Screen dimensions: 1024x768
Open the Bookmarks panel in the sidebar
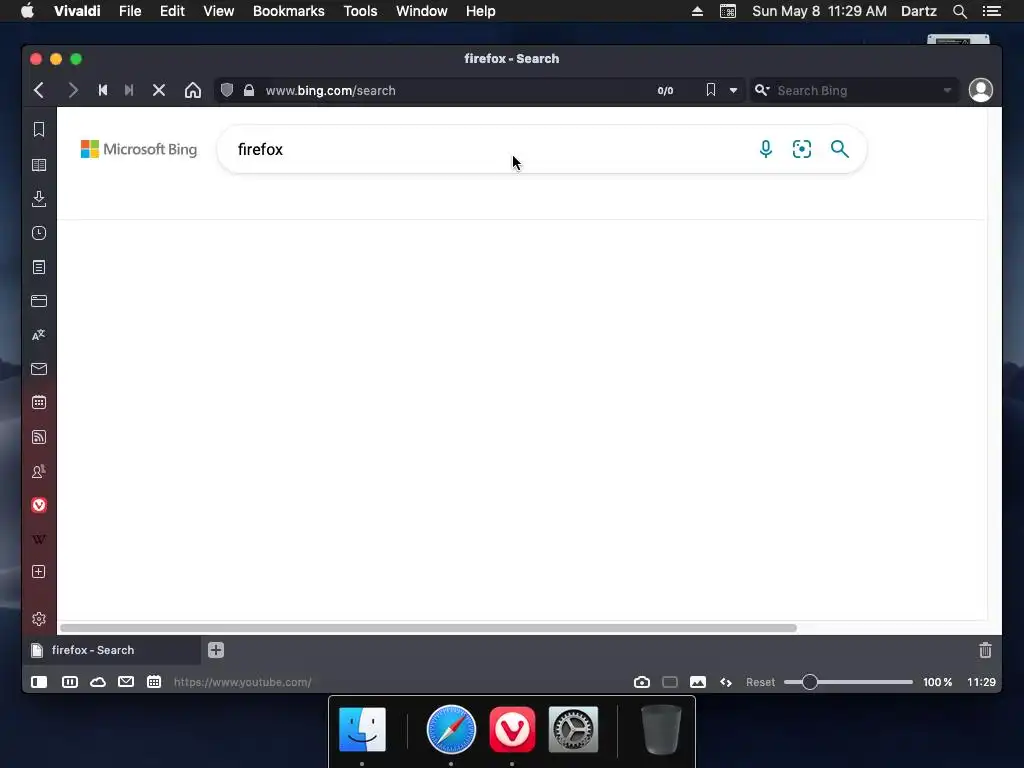(x=39, y=129)
